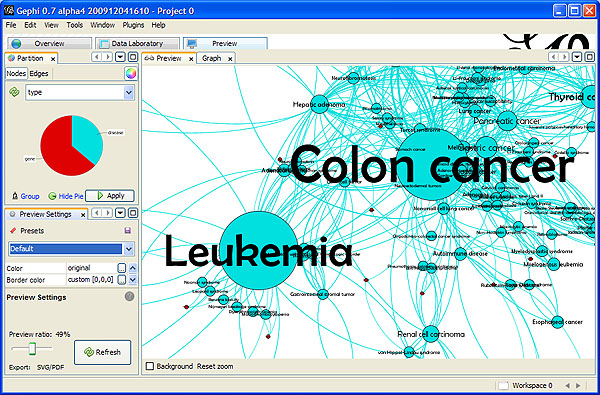Click the Preview ratio slider handle
The image size is (600, 395).
32,348
